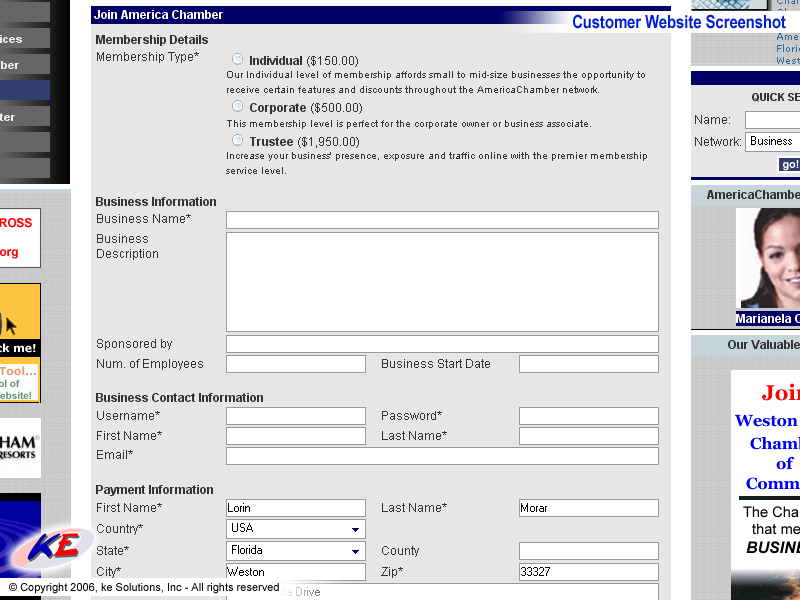Click the yellow 'ck me!' advertisement banner
This screenshot has width=800, height=600.
[19, 343]
